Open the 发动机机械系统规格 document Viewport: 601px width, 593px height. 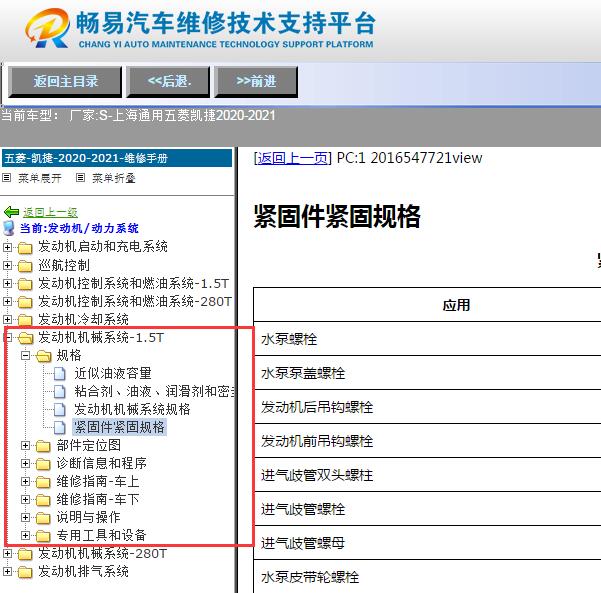point(132,409)
